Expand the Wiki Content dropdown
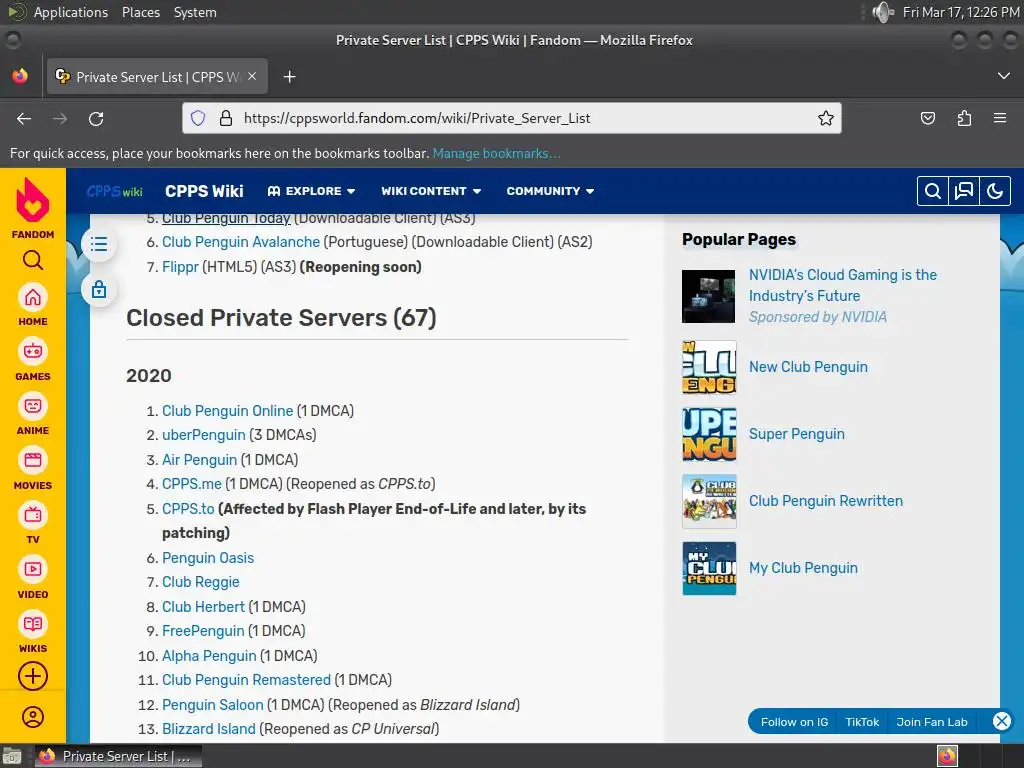 point(431,191)
